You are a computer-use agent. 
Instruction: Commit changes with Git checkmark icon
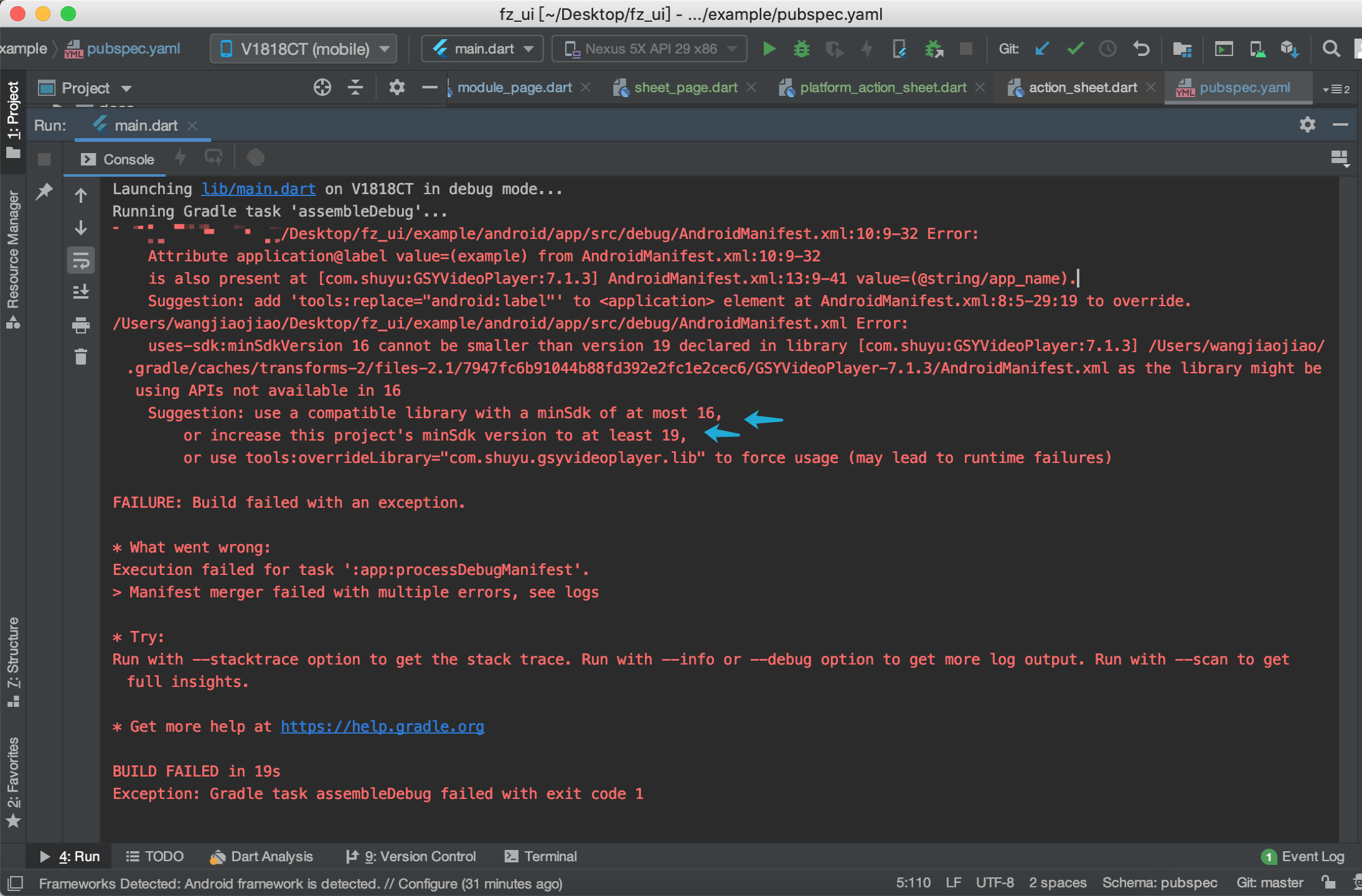1075,49
